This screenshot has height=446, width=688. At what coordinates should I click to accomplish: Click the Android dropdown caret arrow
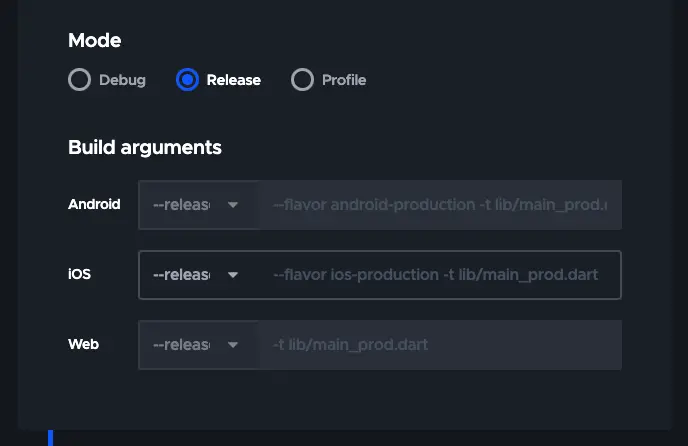[x=233, y=205]
